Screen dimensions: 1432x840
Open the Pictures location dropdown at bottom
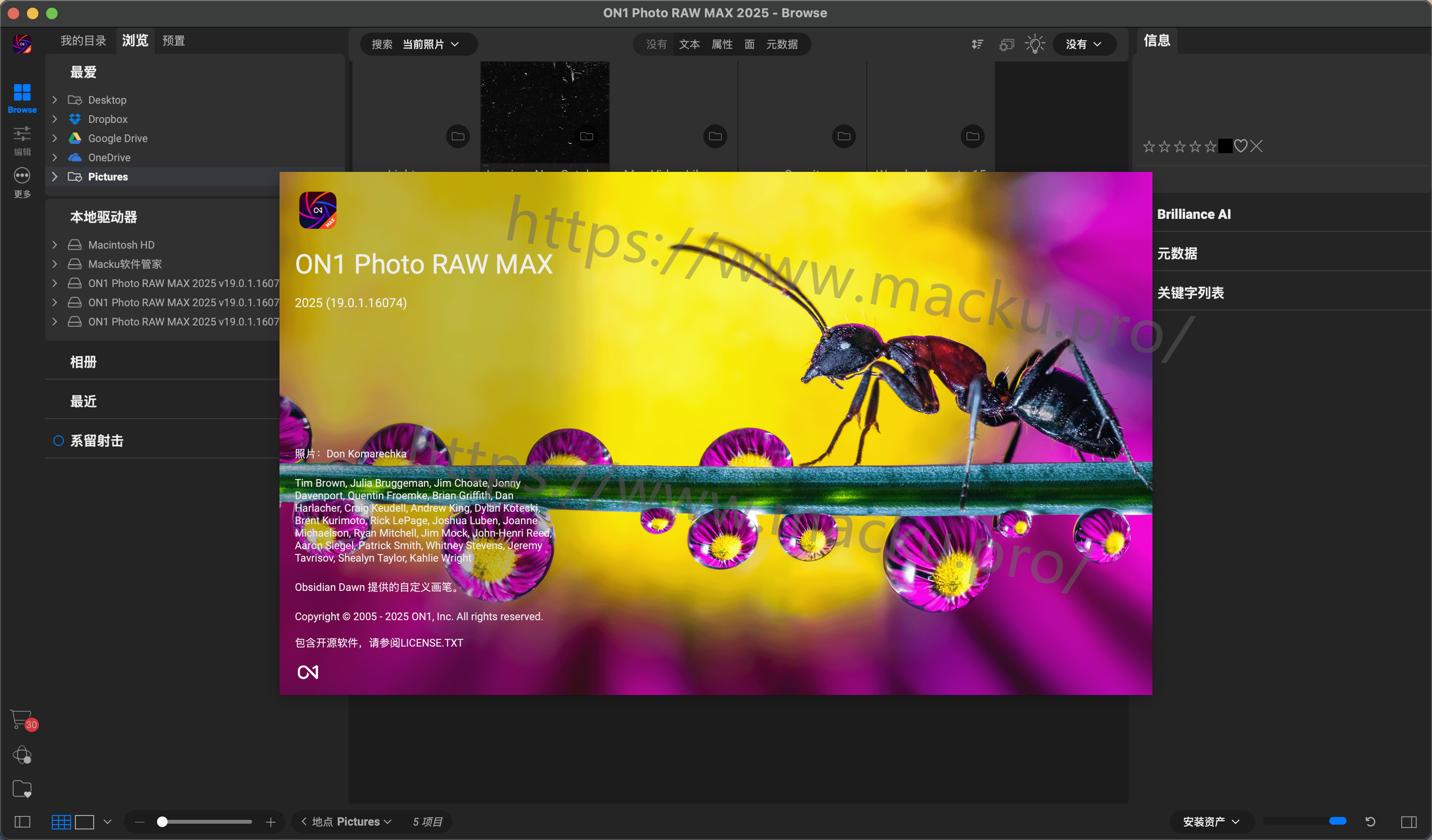point(364,822)
